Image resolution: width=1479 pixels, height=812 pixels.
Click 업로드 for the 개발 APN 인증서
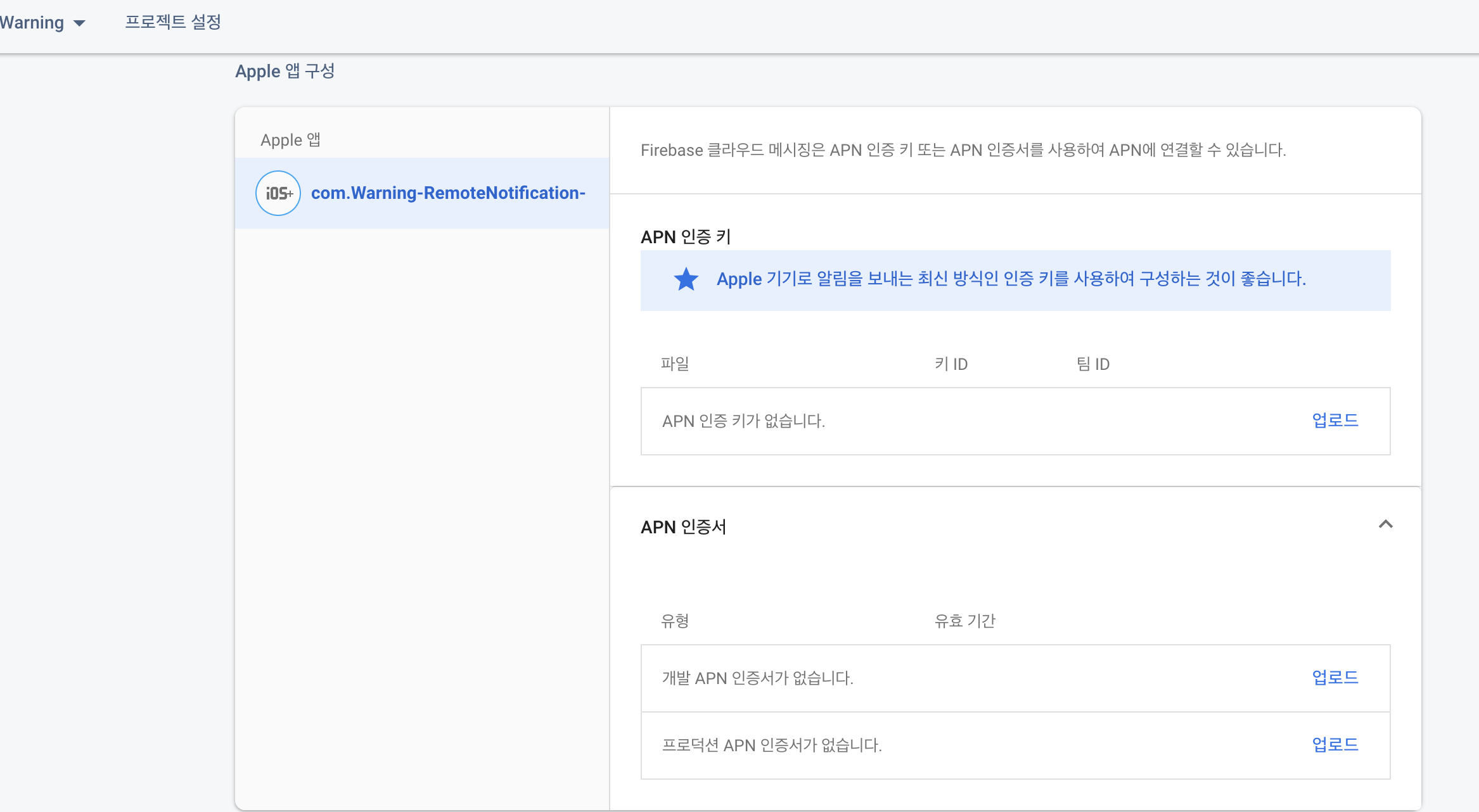click(x=1335, y=678)
